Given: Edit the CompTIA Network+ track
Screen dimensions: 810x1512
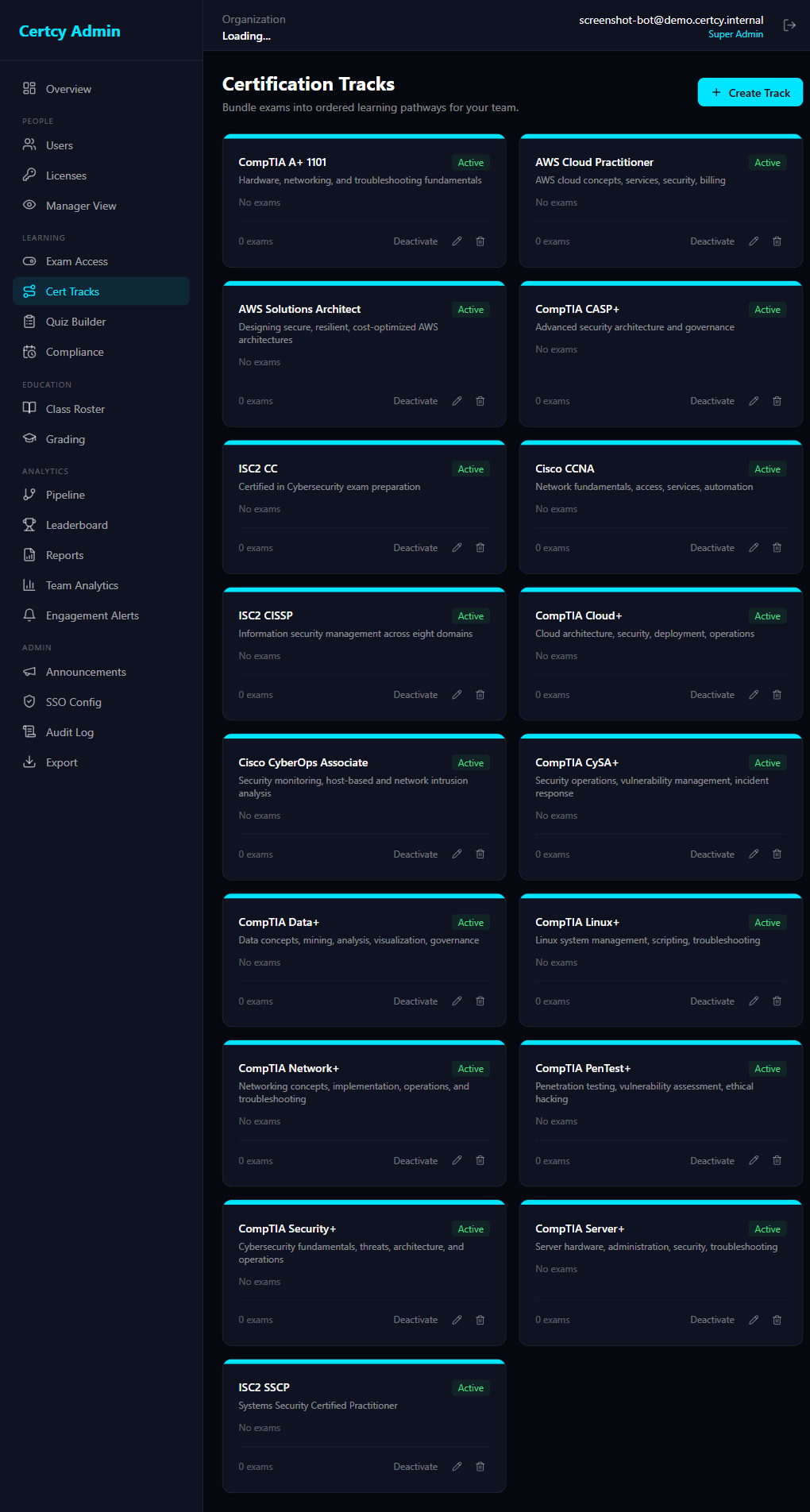Looking at the screenshot, I should click(457, 1161).
